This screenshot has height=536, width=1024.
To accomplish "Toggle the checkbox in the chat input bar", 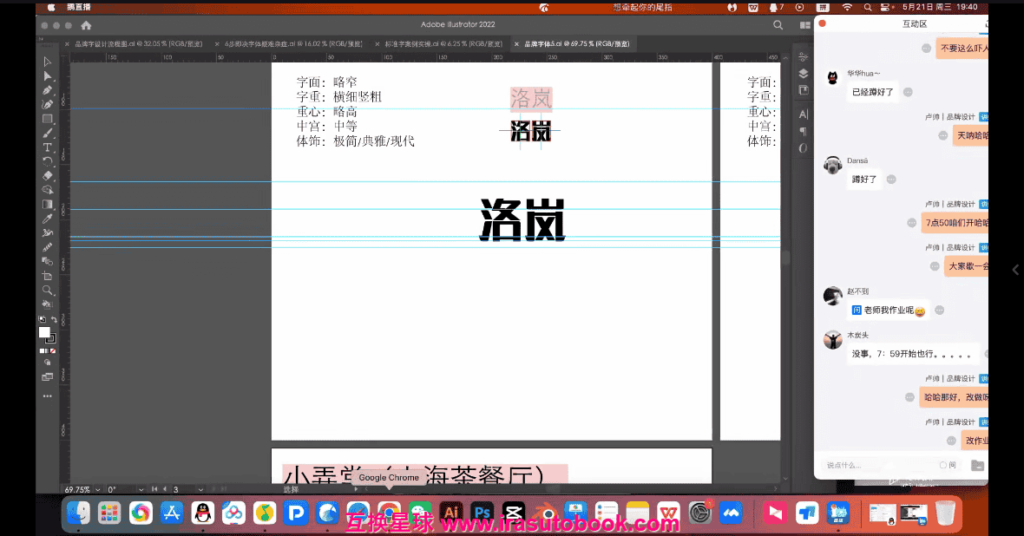I will 942,465.
